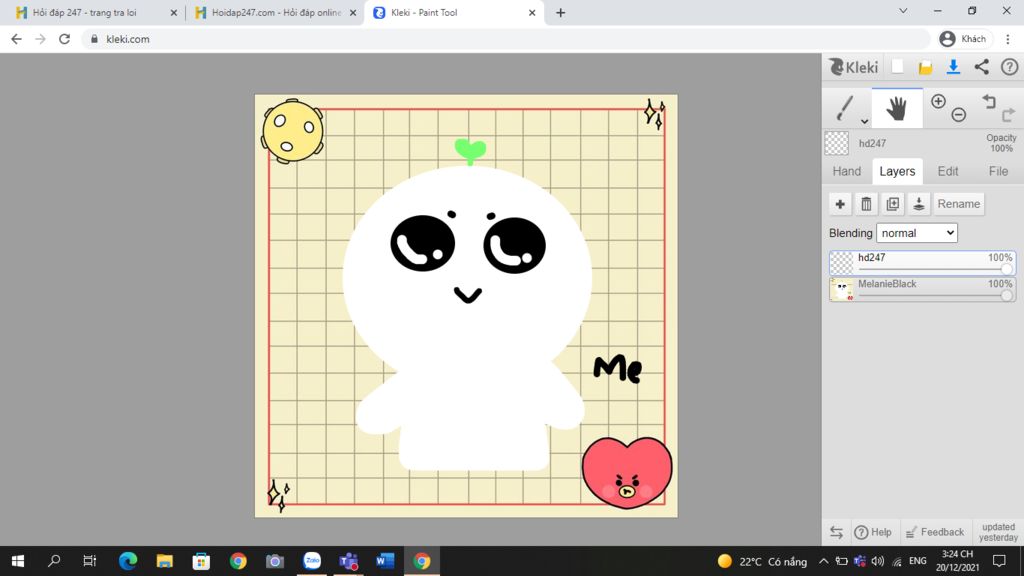Expand the brush tool selector arrow
Viewport: 1024px width, 576px height.
pyautogui.click(x=864, y=121)
